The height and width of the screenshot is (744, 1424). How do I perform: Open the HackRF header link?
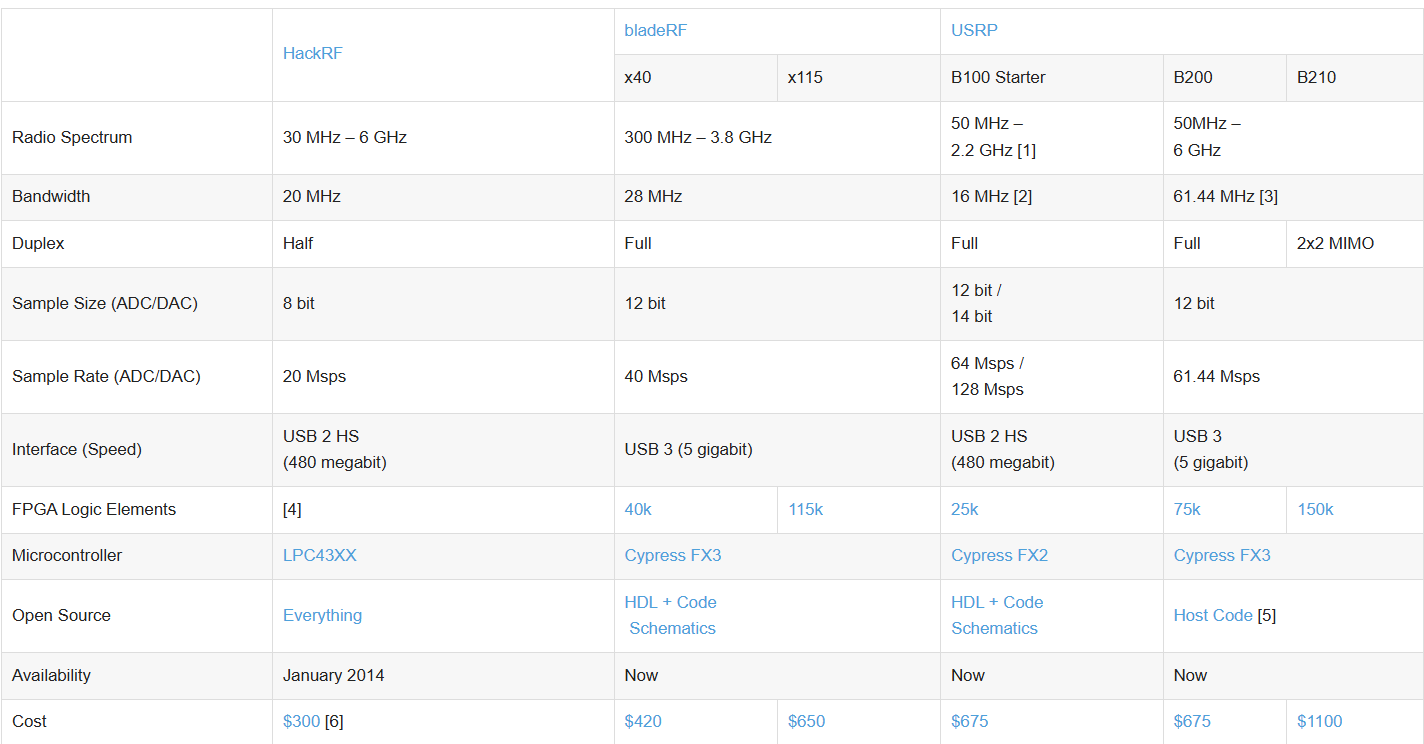coord(313,54)
